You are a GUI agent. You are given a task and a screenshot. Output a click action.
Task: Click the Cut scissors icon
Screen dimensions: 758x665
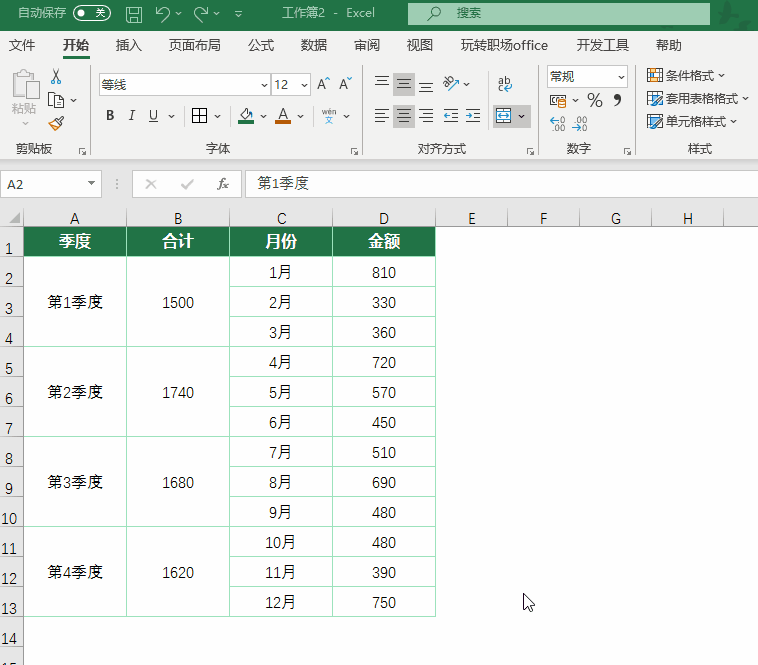56,77
